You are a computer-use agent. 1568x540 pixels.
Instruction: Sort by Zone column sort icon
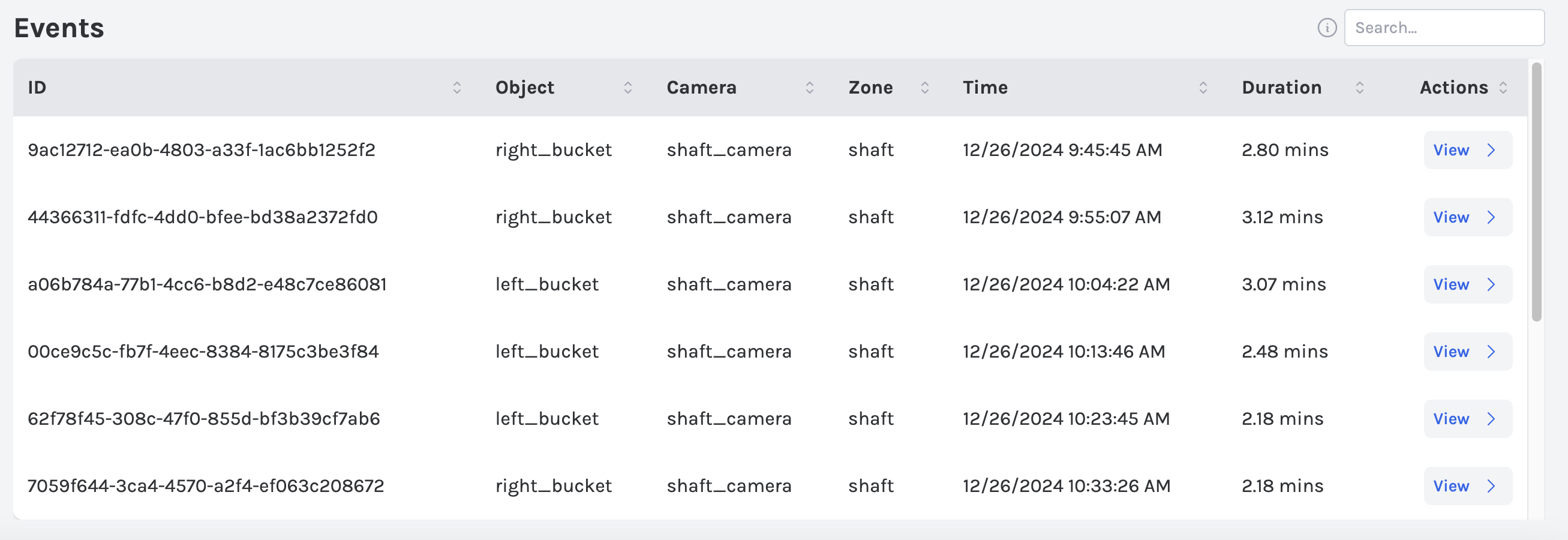point(924,88)
